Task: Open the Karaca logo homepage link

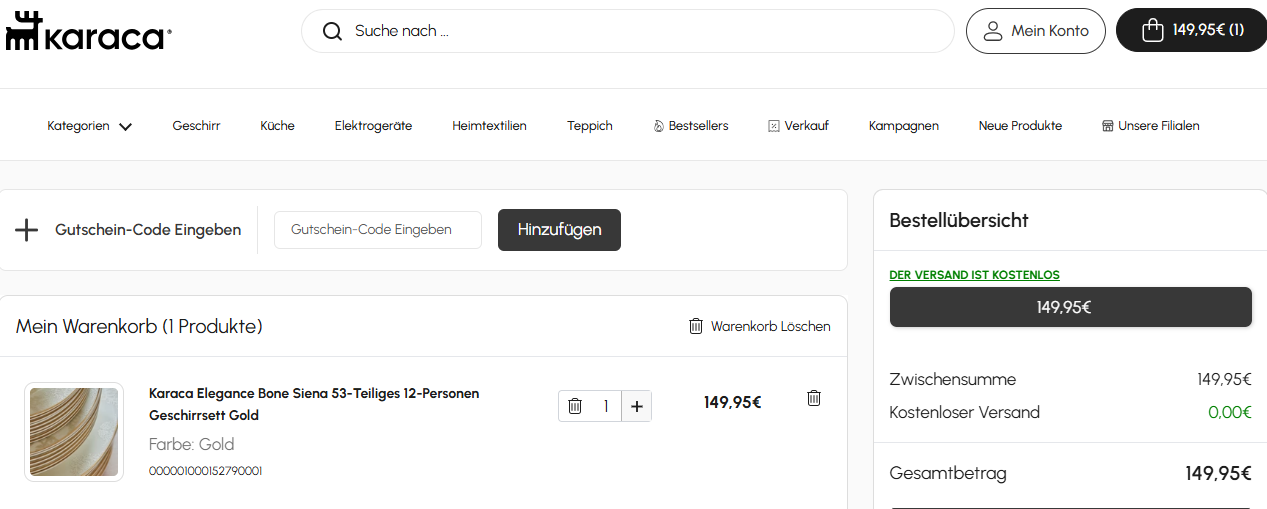Action: [x=88, y=32]
